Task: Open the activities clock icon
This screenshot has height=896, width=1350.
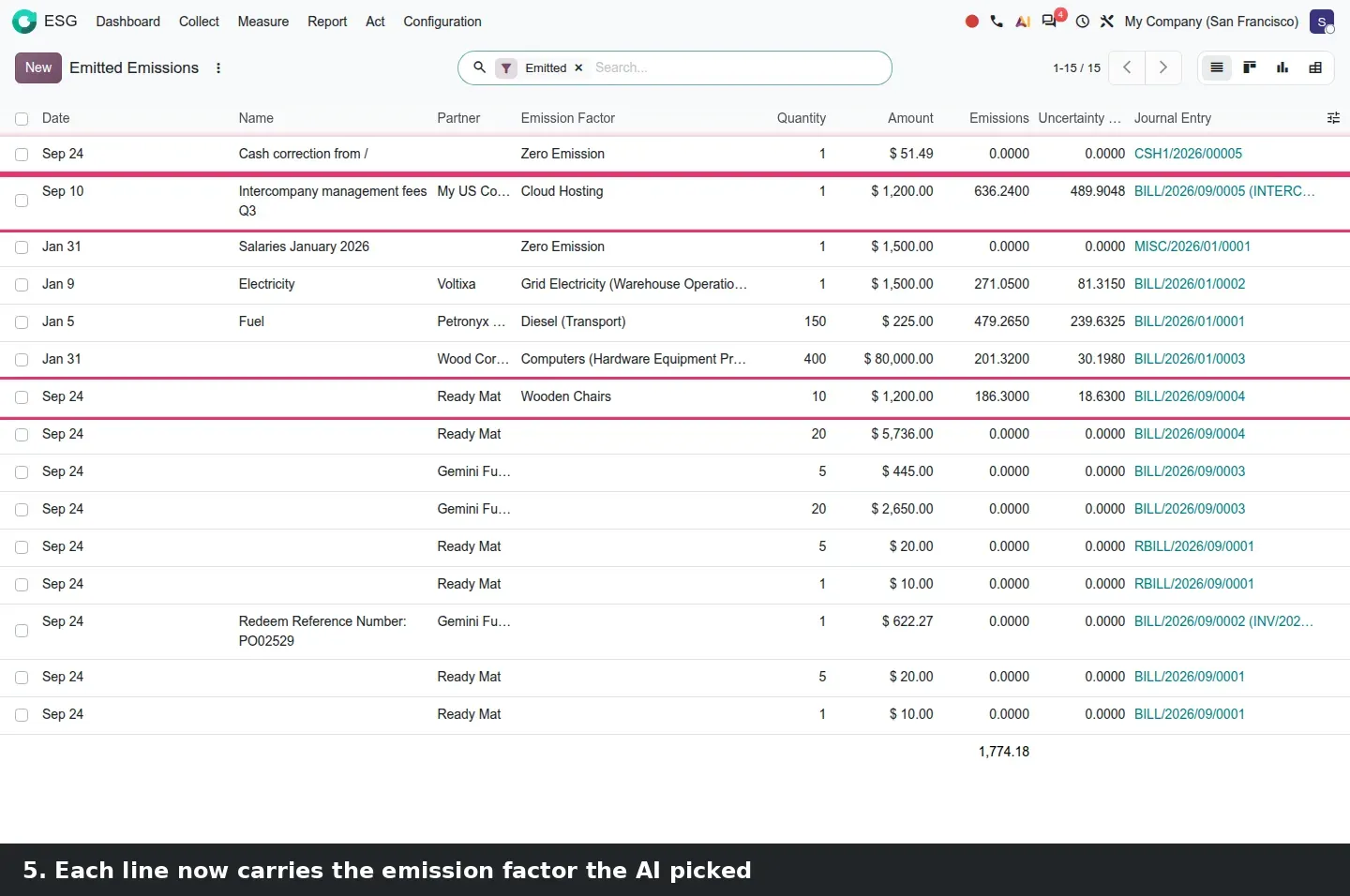Action: (x=1083, y=21)
